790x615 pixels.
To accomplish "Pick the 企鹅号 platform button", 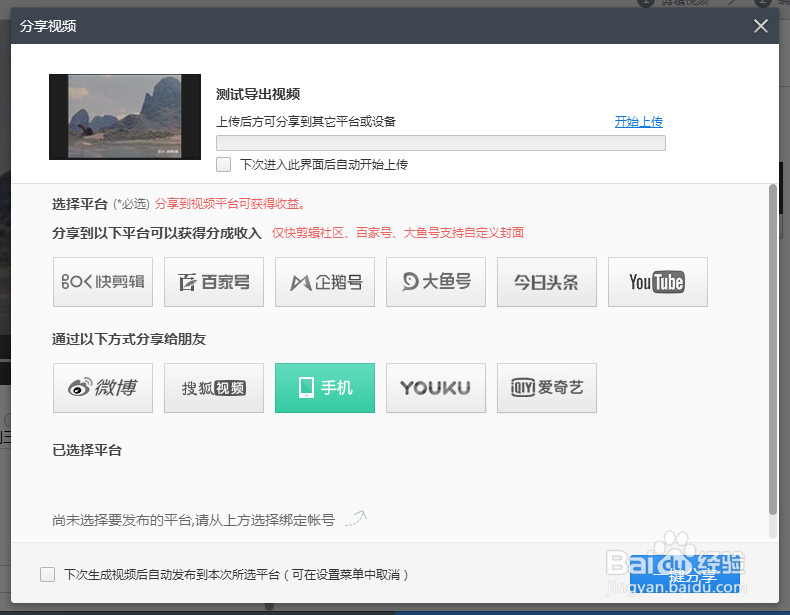I will (x=325, y=282).
